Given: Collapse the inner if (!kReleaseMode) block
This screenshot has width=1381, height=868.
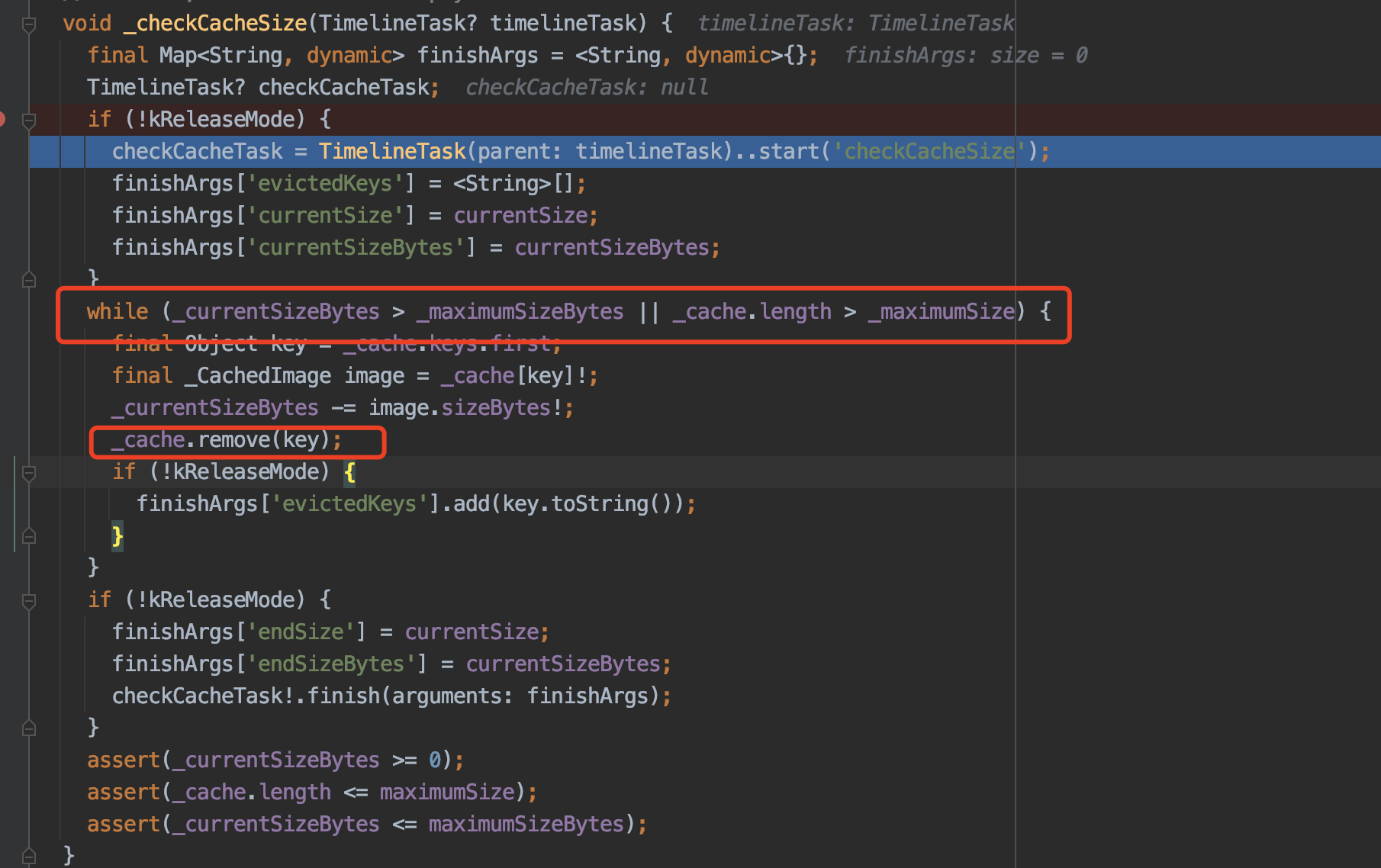Looking at the screenshot, I should point(29,473).
